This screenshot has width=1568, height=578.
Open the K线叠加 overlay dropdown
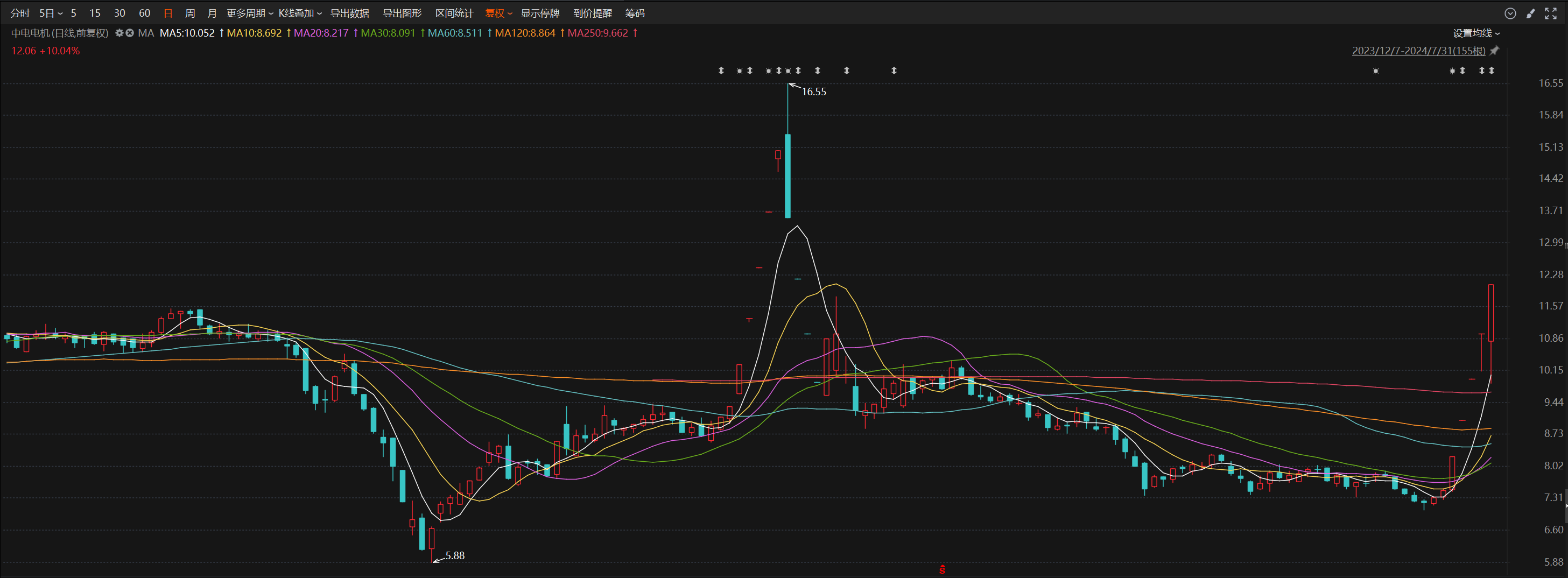(x=300, y=13)
